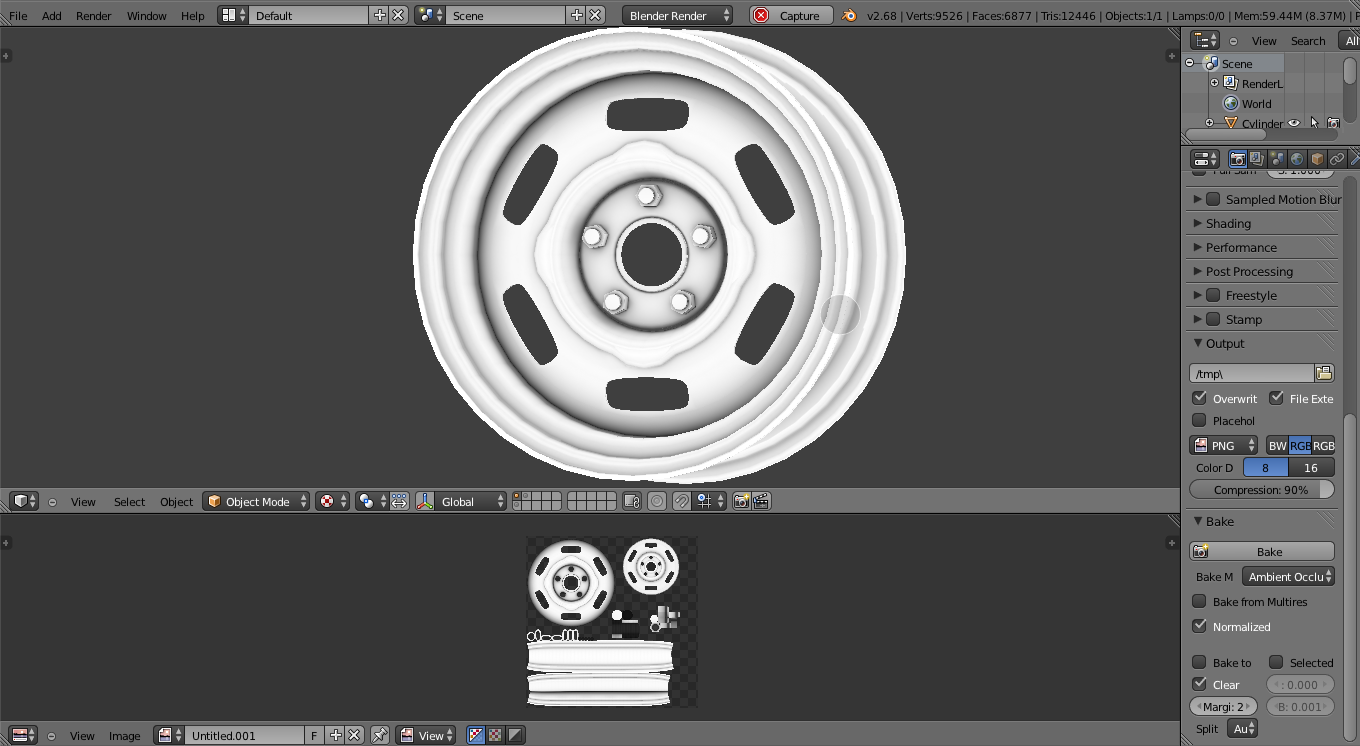Open the pivot point selector
The height and width of the screenshot is (746, 1360).
(371, 501)
